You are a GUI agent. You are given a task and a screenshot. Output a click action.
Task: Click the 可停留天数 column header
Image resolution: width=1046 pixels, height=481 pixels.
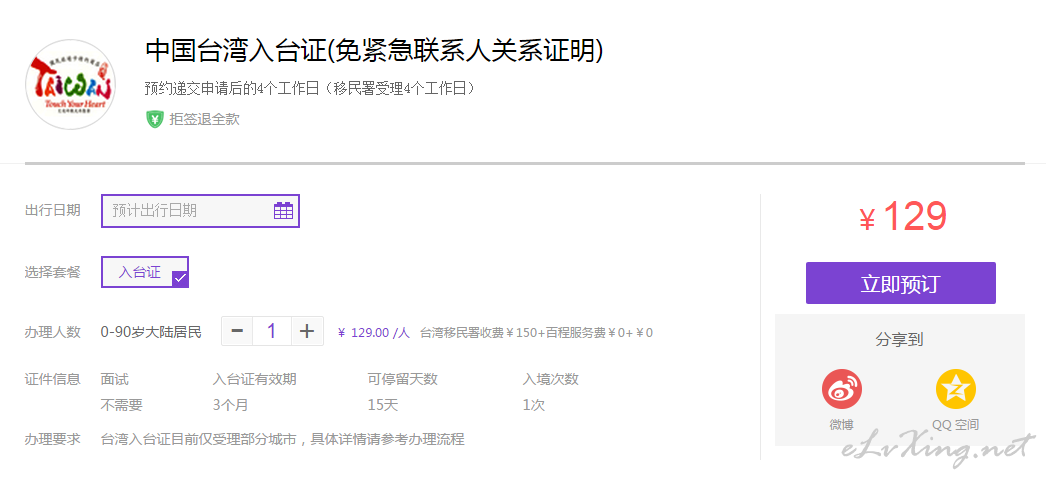pyautogui.click(x=402, y=379)
